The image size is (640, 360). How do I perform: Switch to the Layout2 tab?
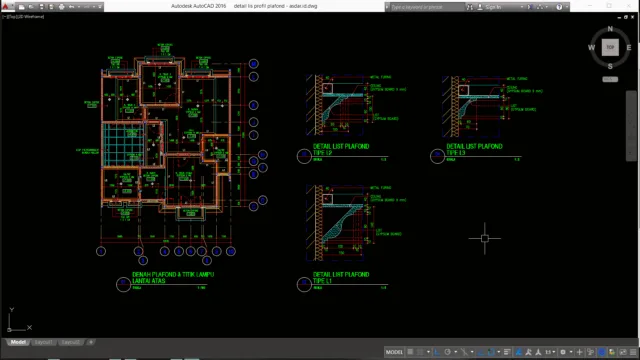(x=71, y=342)
